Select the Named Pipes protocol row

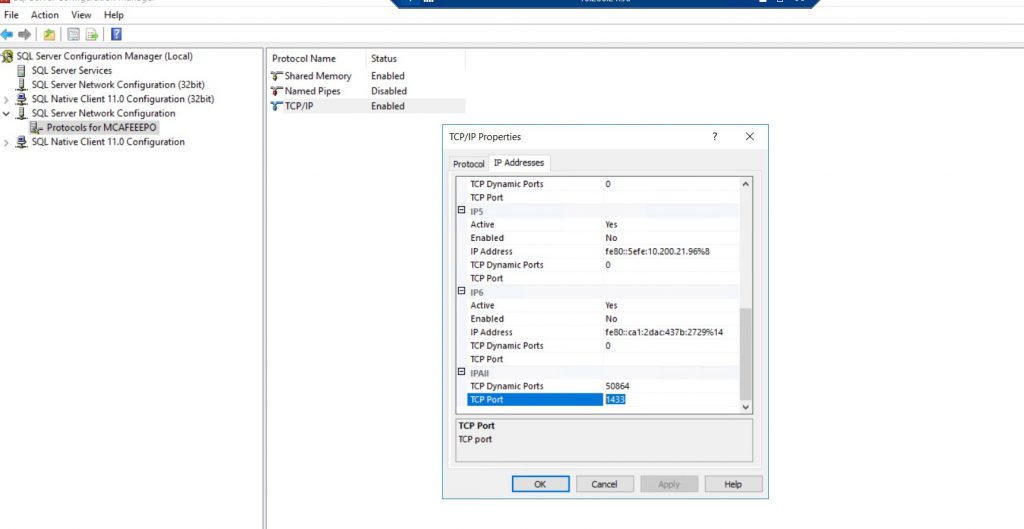(367, 91)
